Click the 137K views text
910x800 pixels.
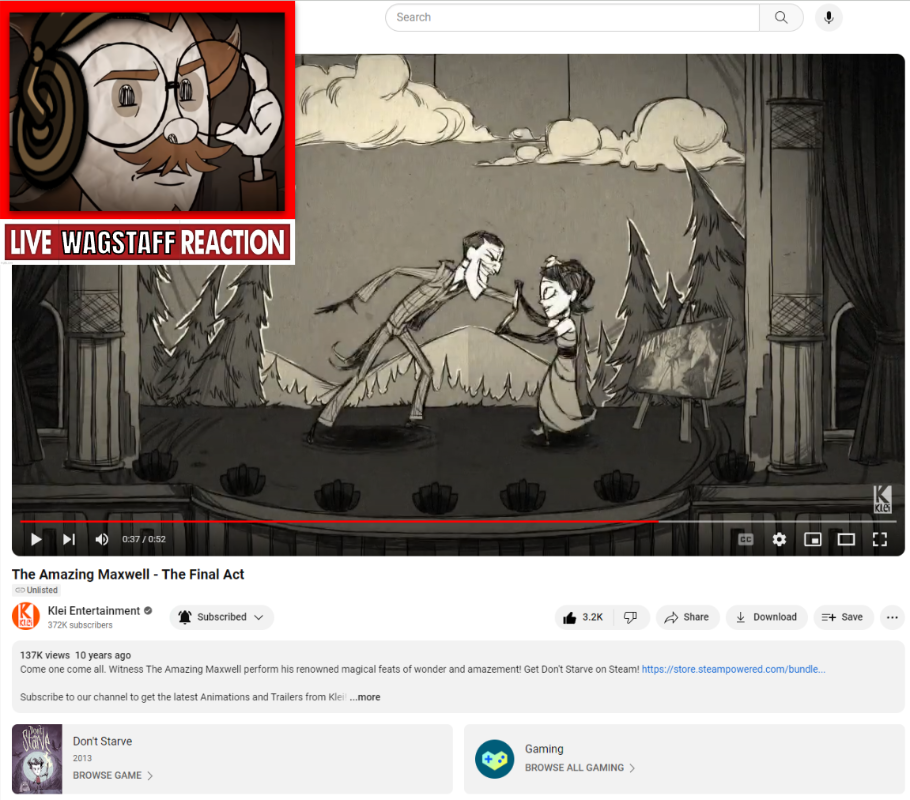tap(45, 655)
